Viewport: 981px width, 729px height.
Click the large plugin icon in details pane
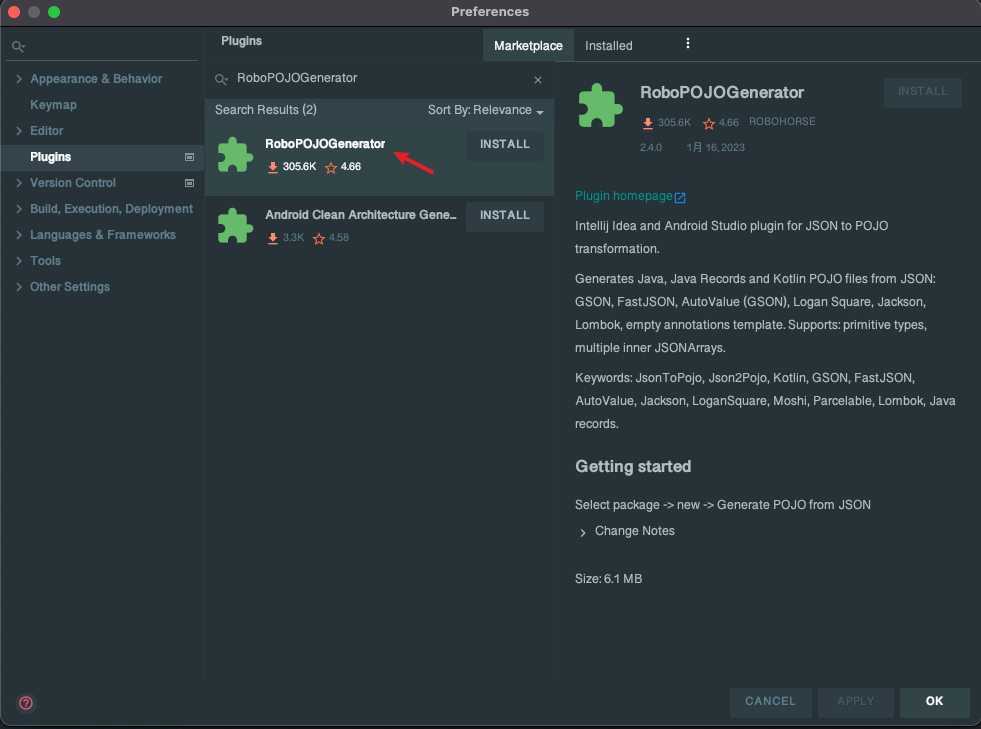[600, 105]
